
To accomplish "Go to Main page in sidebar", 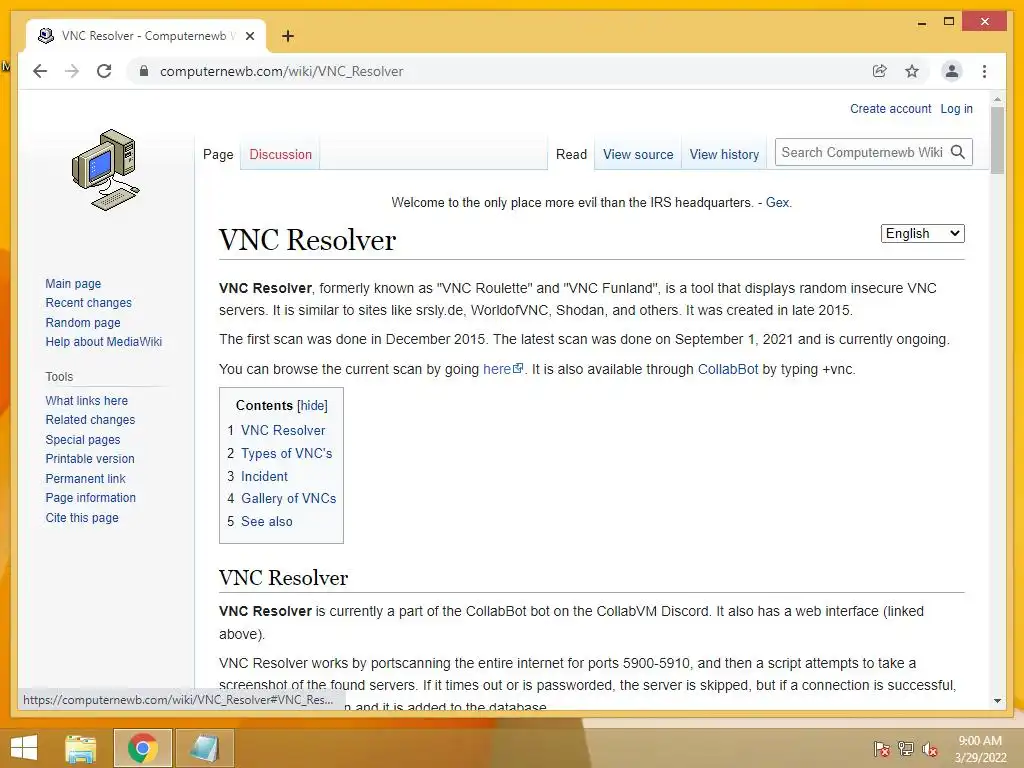I will (x=73, y=283).
